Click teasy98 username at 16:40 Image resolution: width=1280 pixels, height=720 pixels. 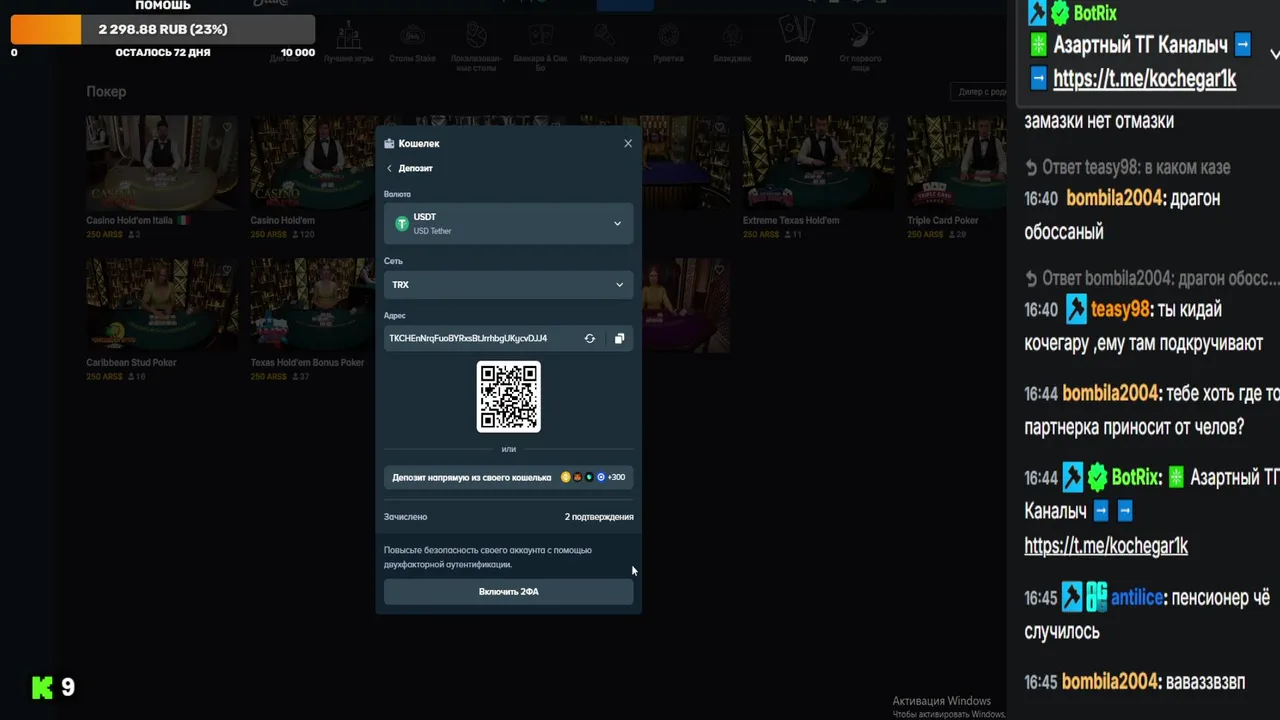click(1120, 309)
